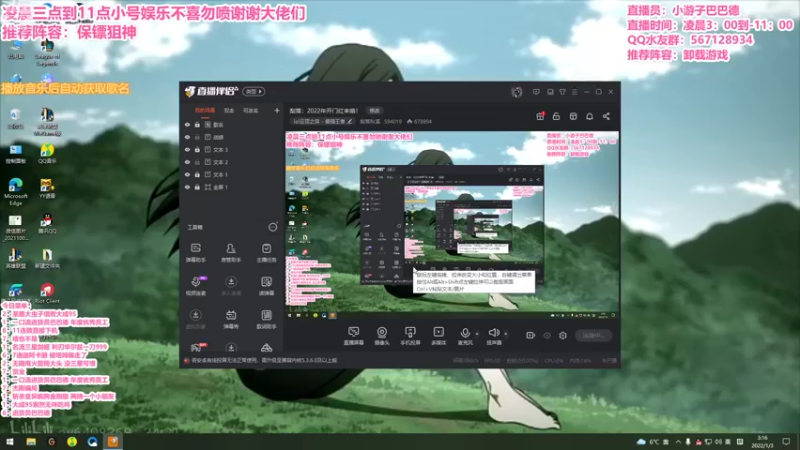Open the notification bell

click(589, 116)
